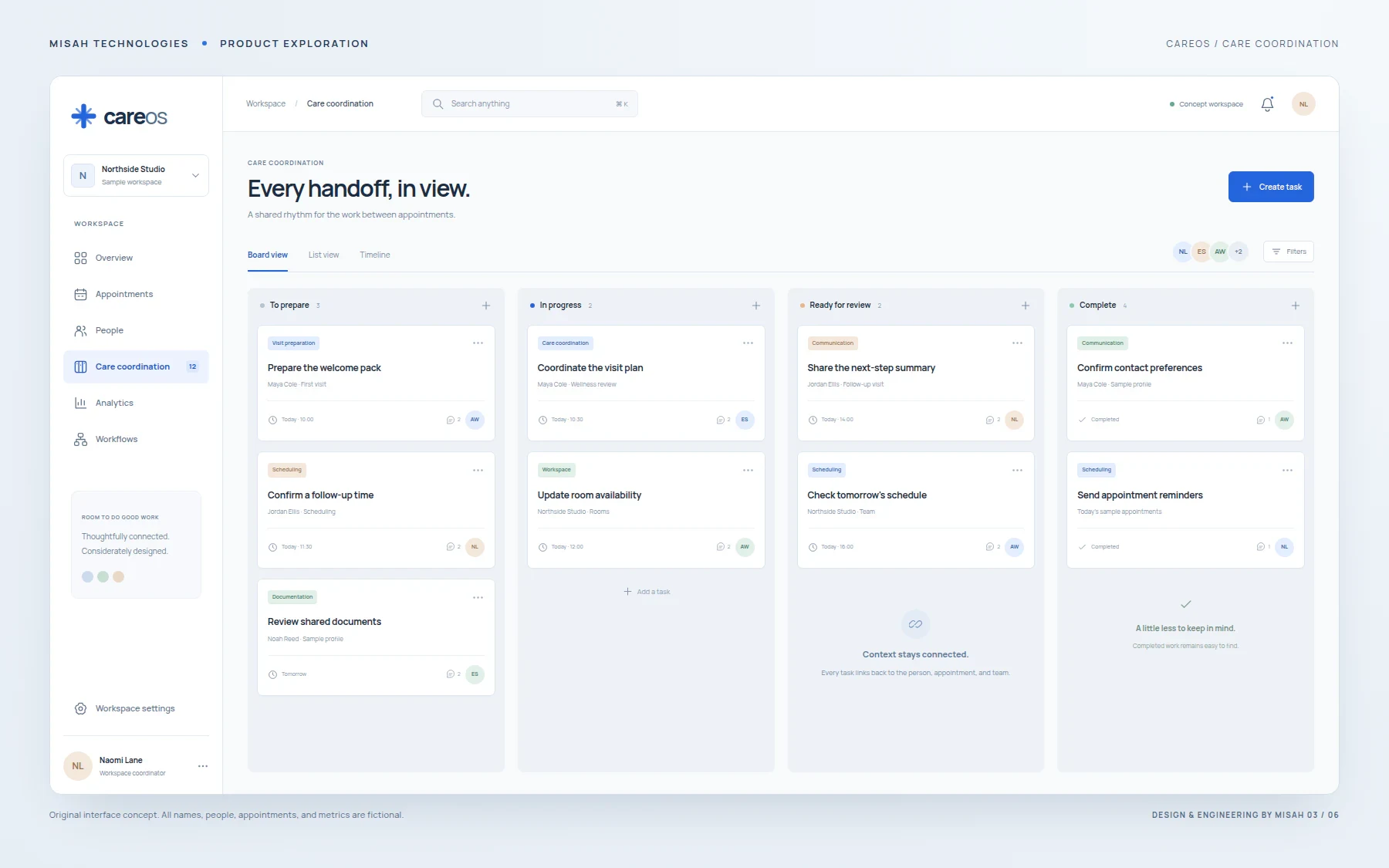
Task: Open the Send appointment reminders card title
Action: pyautogui.click(x=1140, y=495)
